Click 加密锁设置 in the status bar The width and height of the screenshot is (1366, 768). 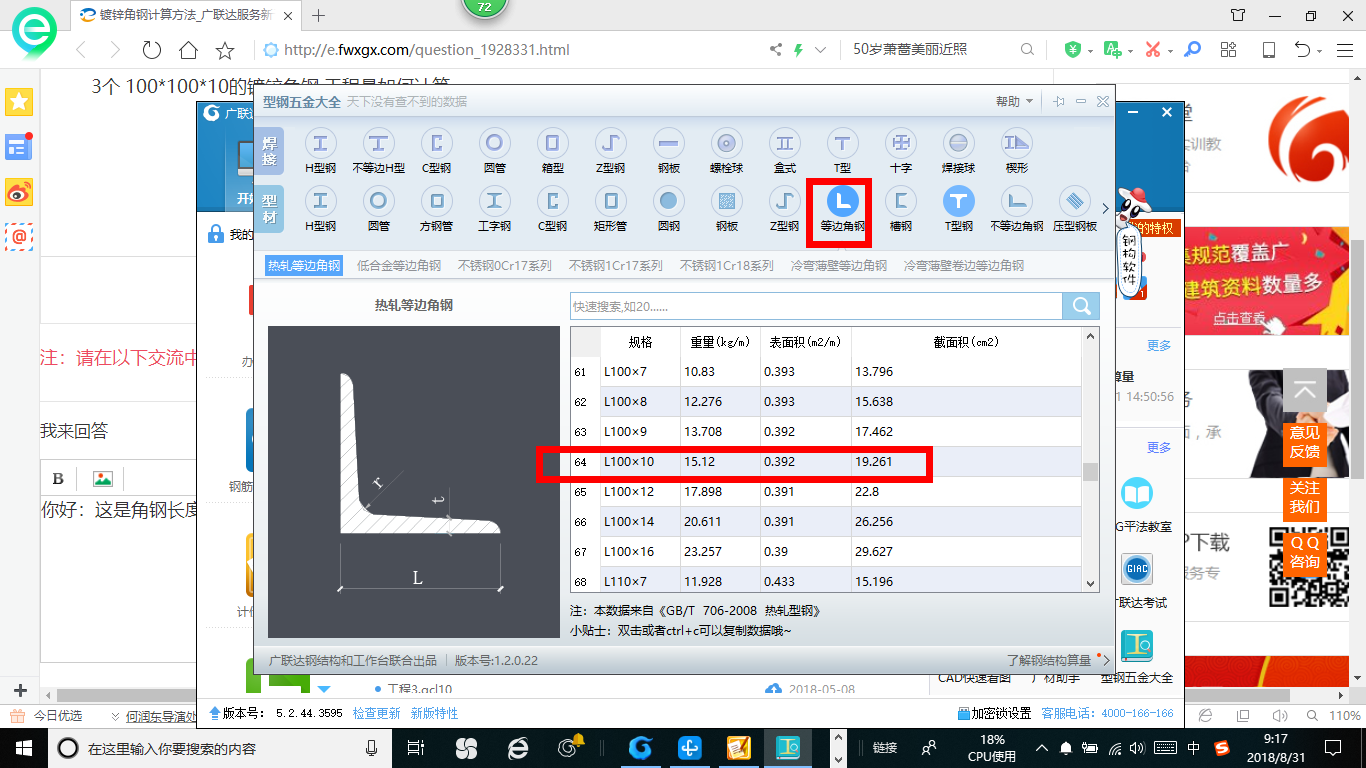click(x=994, y=713)
